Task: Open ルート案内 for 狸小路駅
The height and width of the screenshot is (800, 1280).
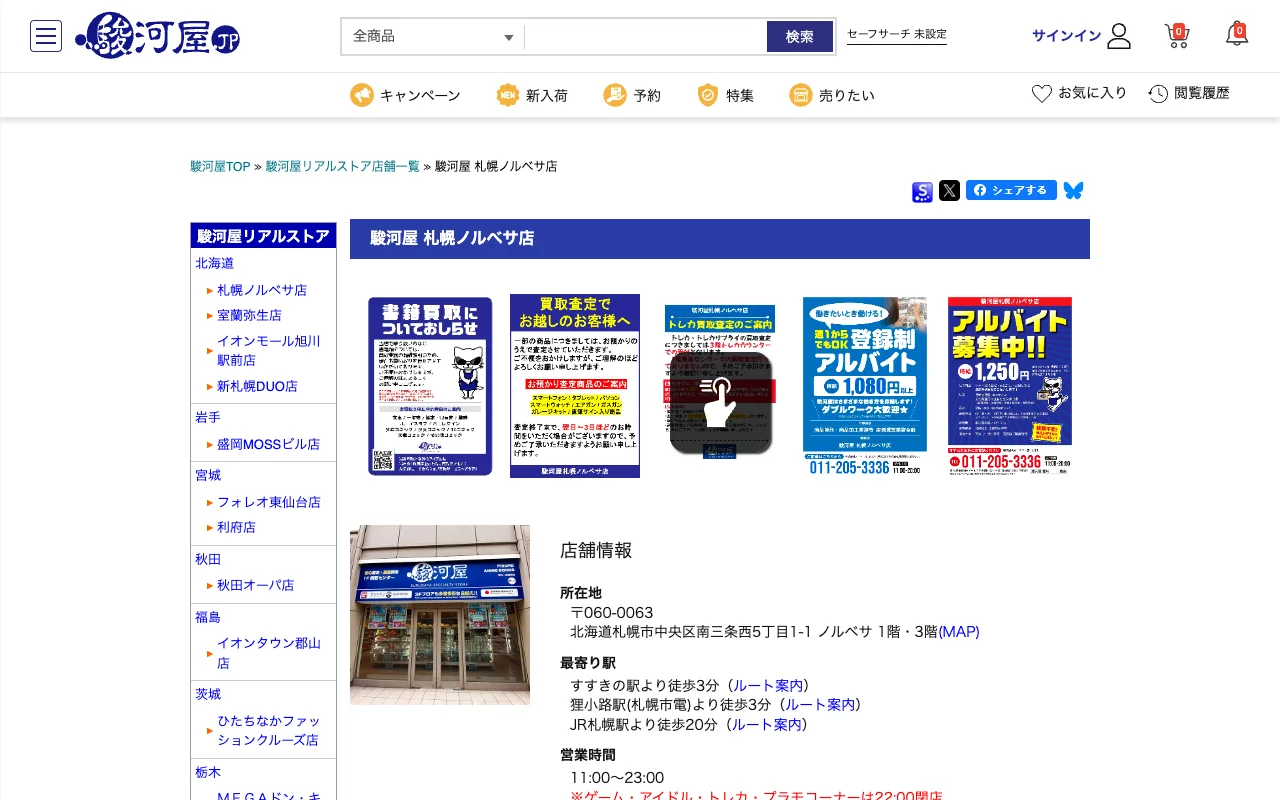Action: coord(820,705)
